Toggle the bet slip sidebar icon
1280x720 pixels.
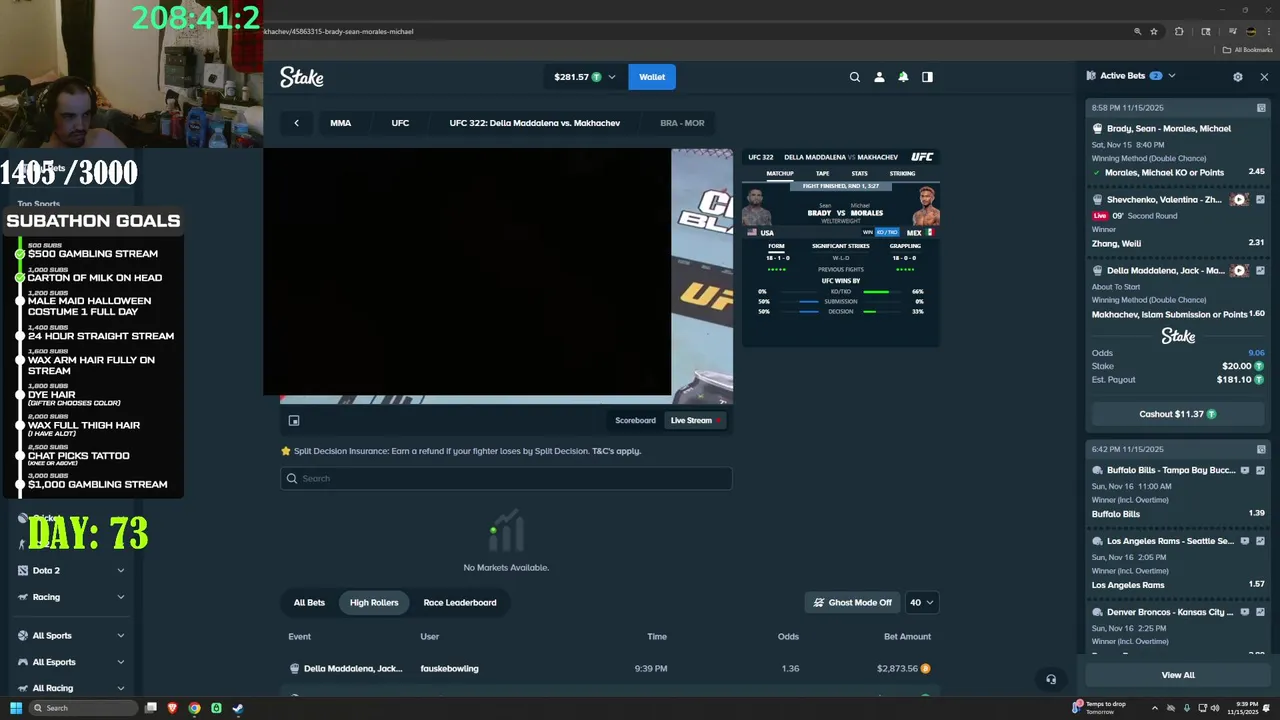click(927, 77)
